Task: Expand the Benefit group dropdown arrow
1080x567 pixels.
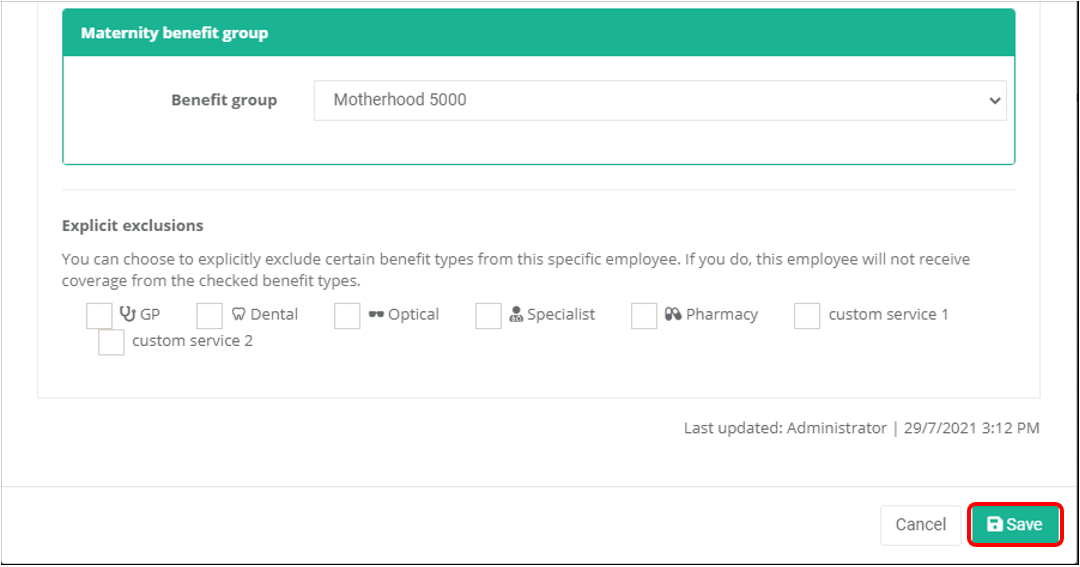Action: click(x=994, y=100)
